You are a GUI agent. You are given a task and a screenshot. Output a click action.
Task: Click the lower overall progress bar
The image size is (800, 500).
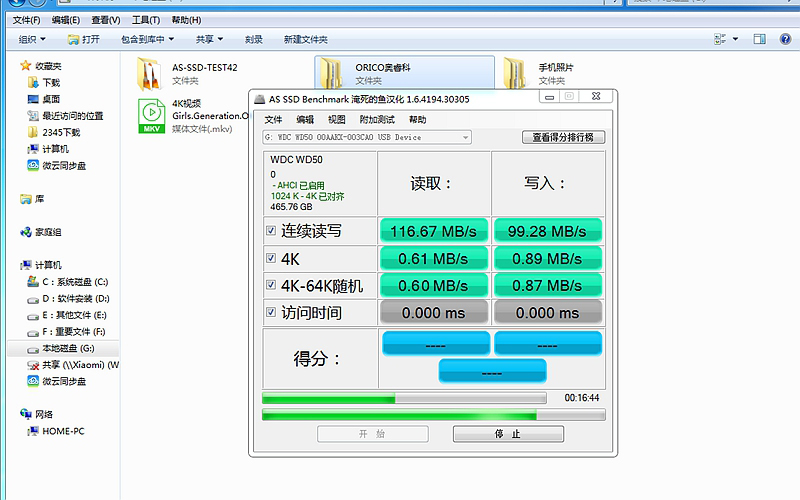click(434, 415)
